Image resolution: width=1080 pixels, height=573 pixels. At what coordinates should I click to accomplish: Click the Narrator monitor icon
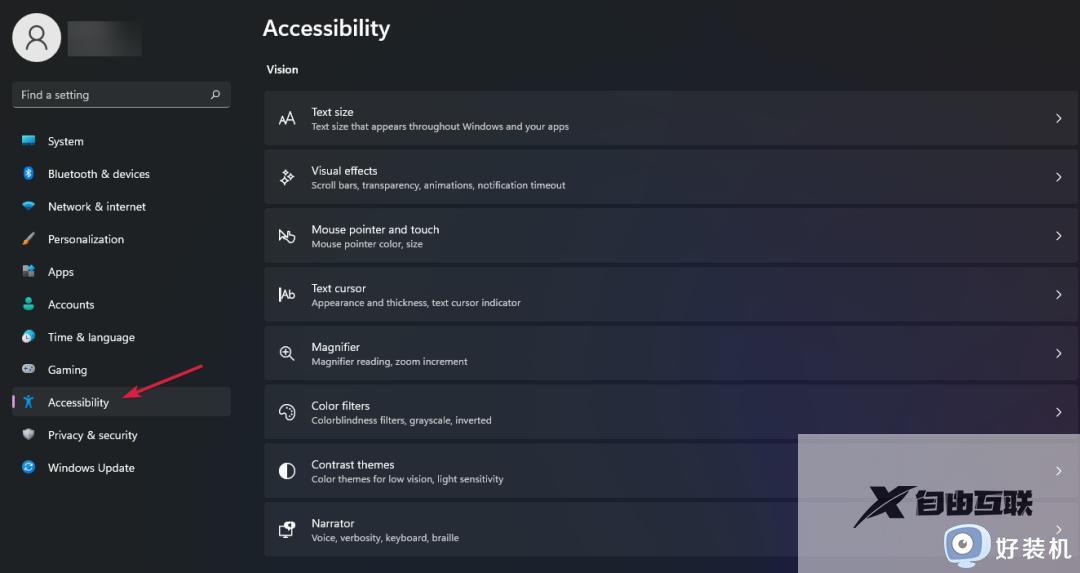[x=287, y=530]
